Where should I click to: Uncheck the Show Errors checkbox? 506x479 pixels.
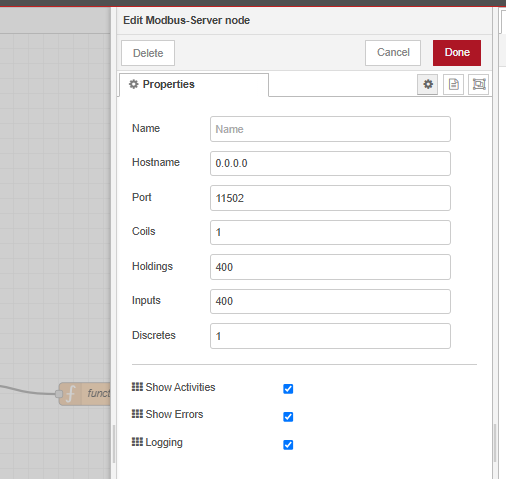[288, 417]
